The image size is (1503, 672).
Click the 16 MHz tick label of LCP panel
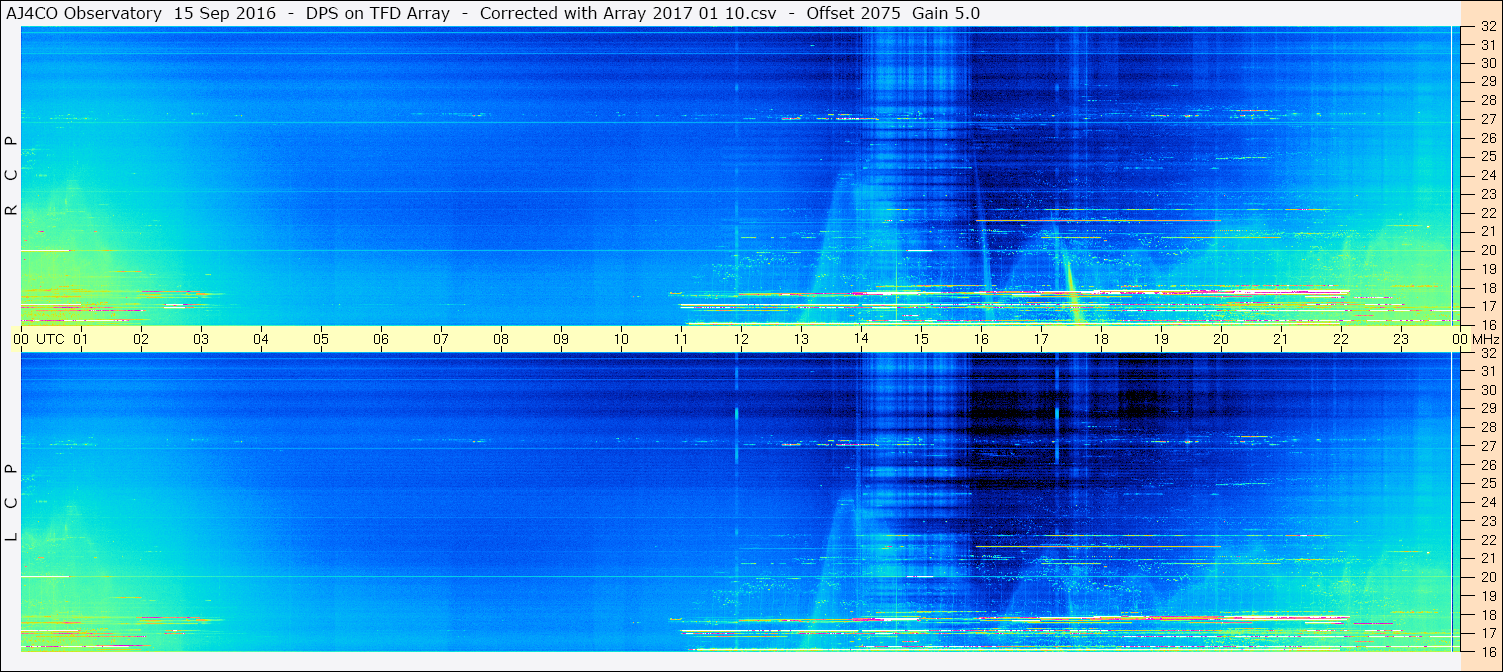(x=1487, y=651)
